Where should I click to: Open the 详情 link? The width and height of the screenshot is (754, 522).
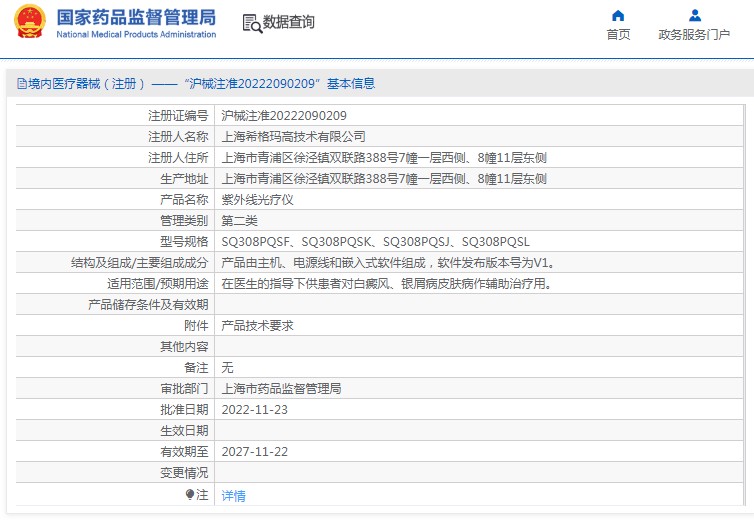233,495
